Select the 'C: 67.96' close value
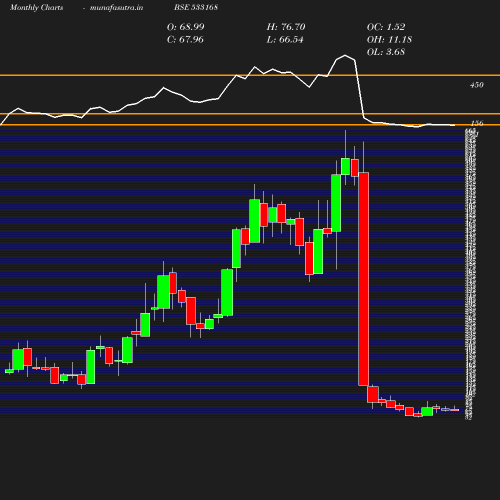The height and width of the screenshot is (500, 500). pyautogui.click(x=185, y=40)
